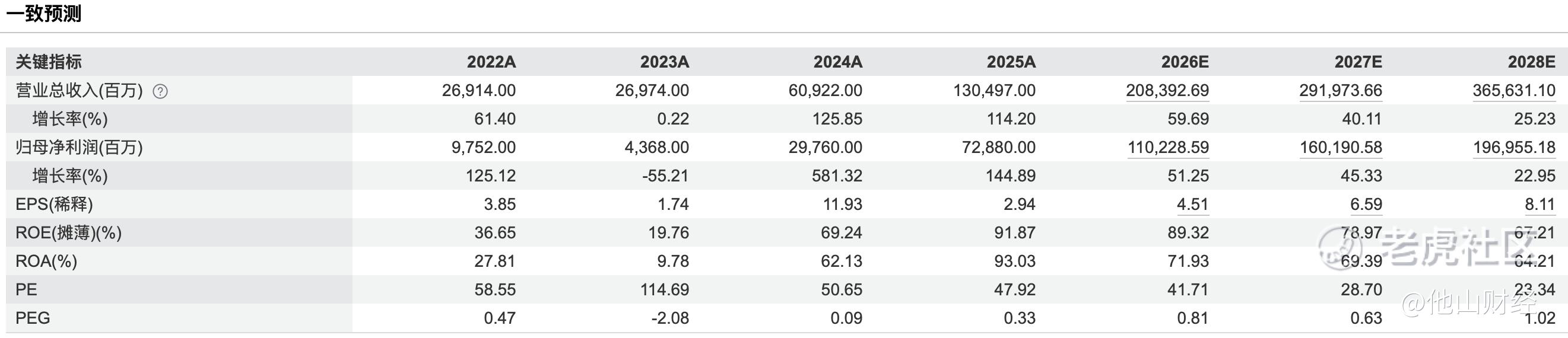Image resolution: width=1568 pixels, height=338 pixels.
Task: Click the 2024A column header
Action: (837, 62)
